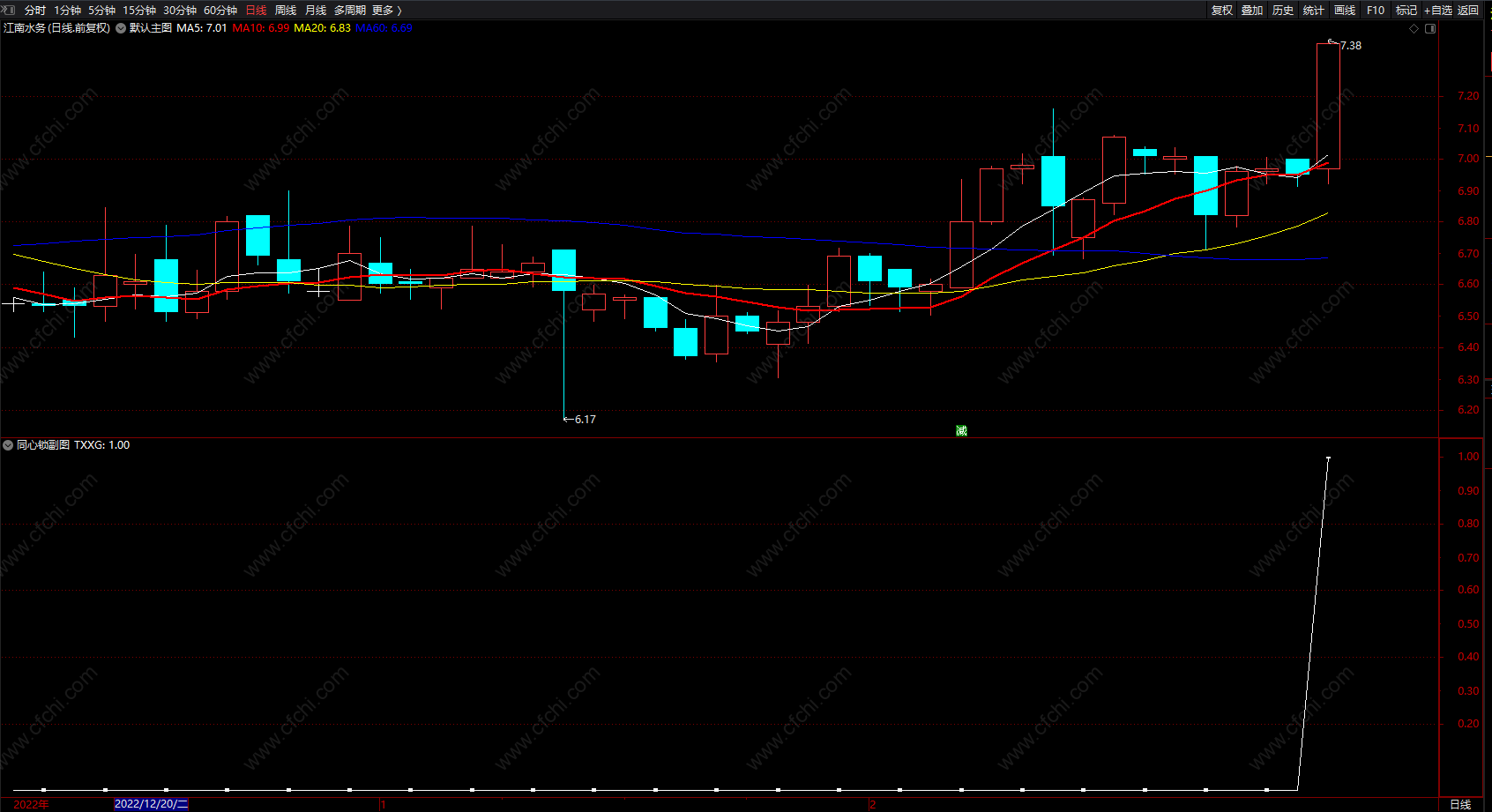Click the 日线 label at bottom right

coord(1460,804)
